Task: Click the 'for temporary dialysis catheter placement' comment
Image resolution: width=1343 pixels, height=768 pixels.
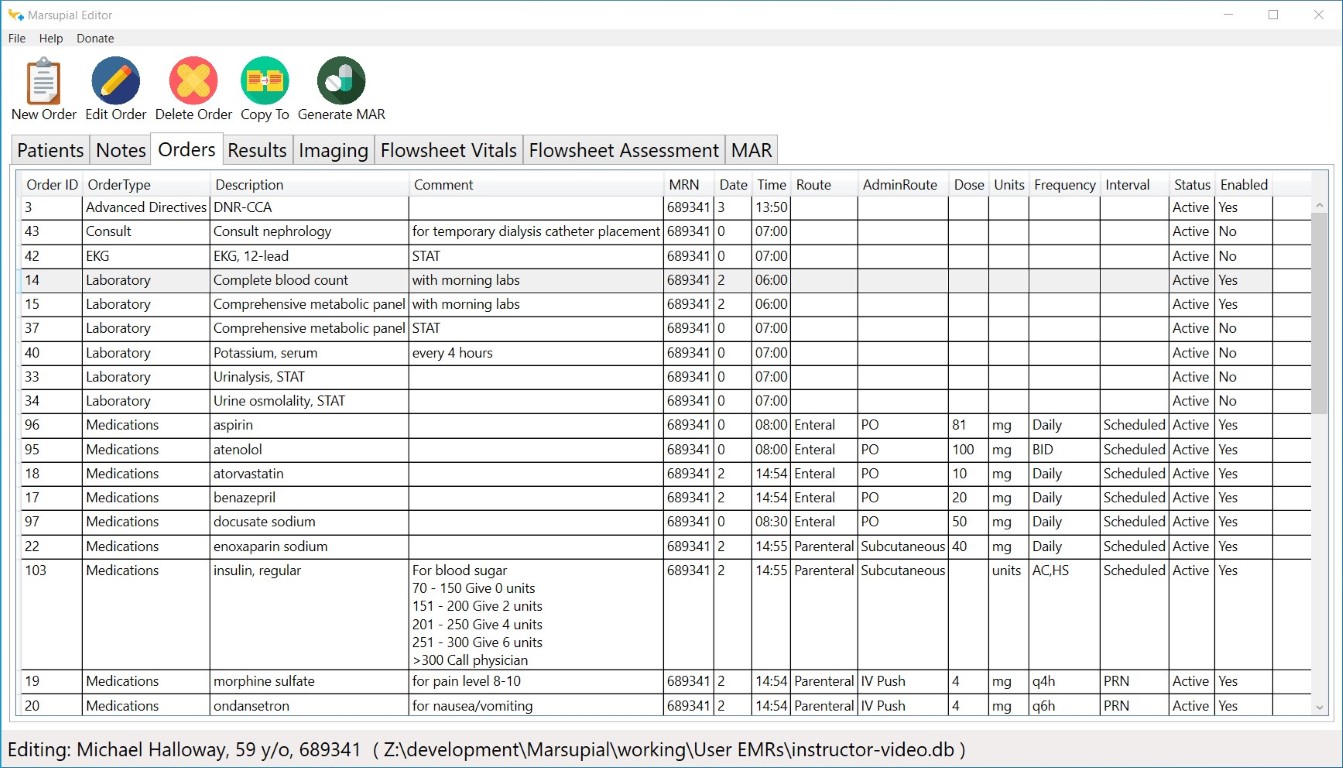Action: [x=537, y=232]
